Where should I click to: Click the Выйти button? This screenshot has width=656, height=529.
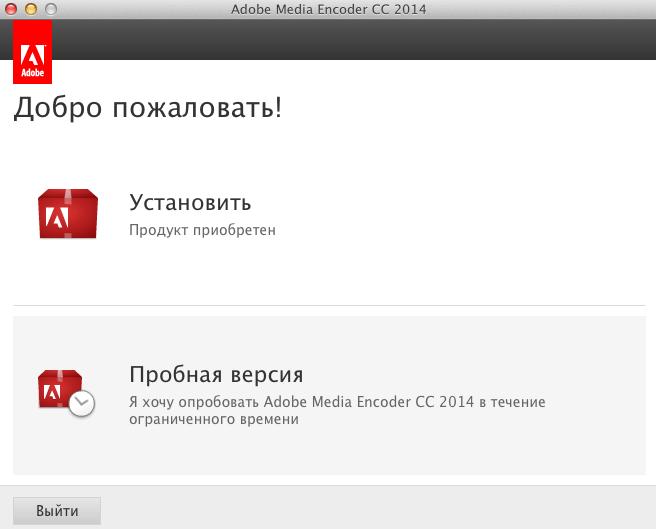(x=57, y=511)
